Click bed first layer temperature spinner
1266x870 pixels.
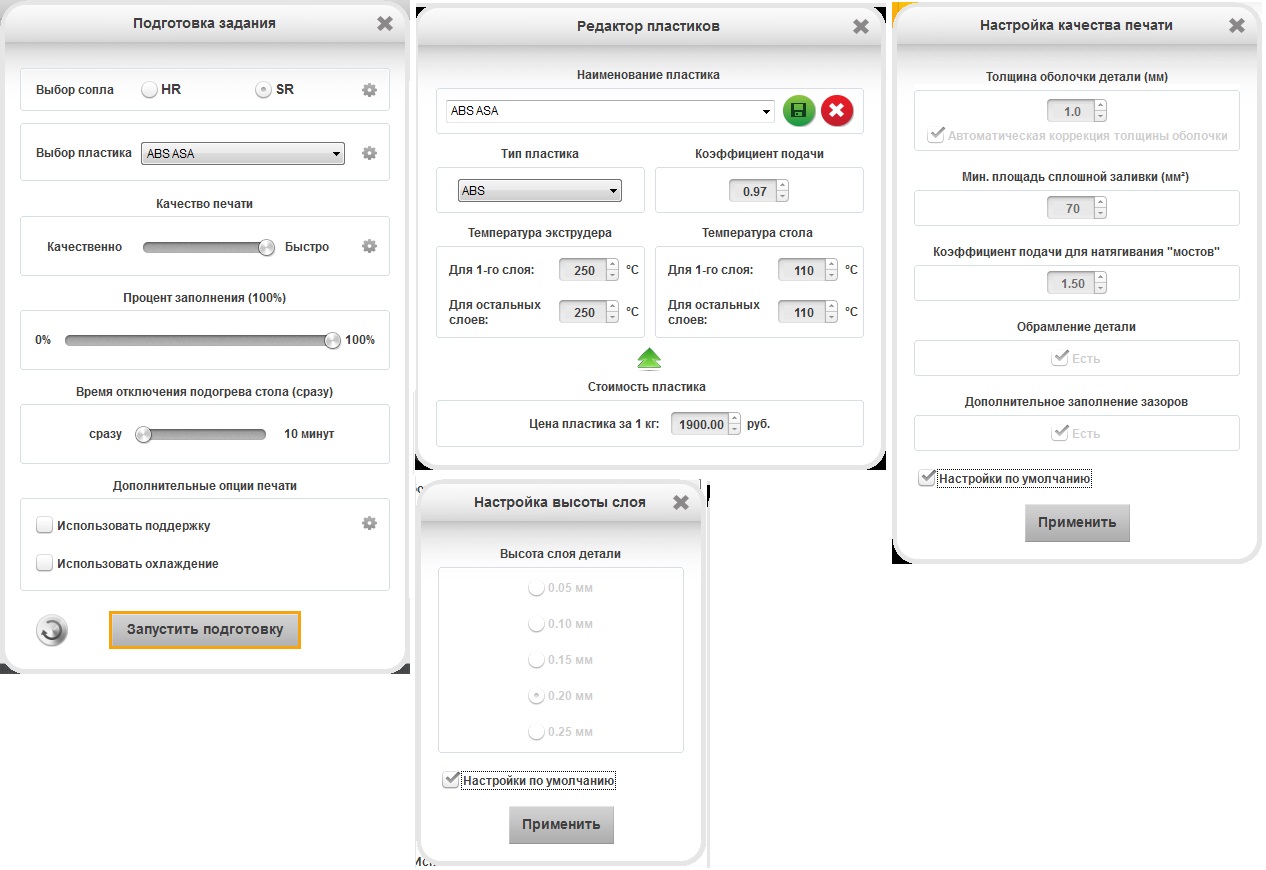coord(808,270)
